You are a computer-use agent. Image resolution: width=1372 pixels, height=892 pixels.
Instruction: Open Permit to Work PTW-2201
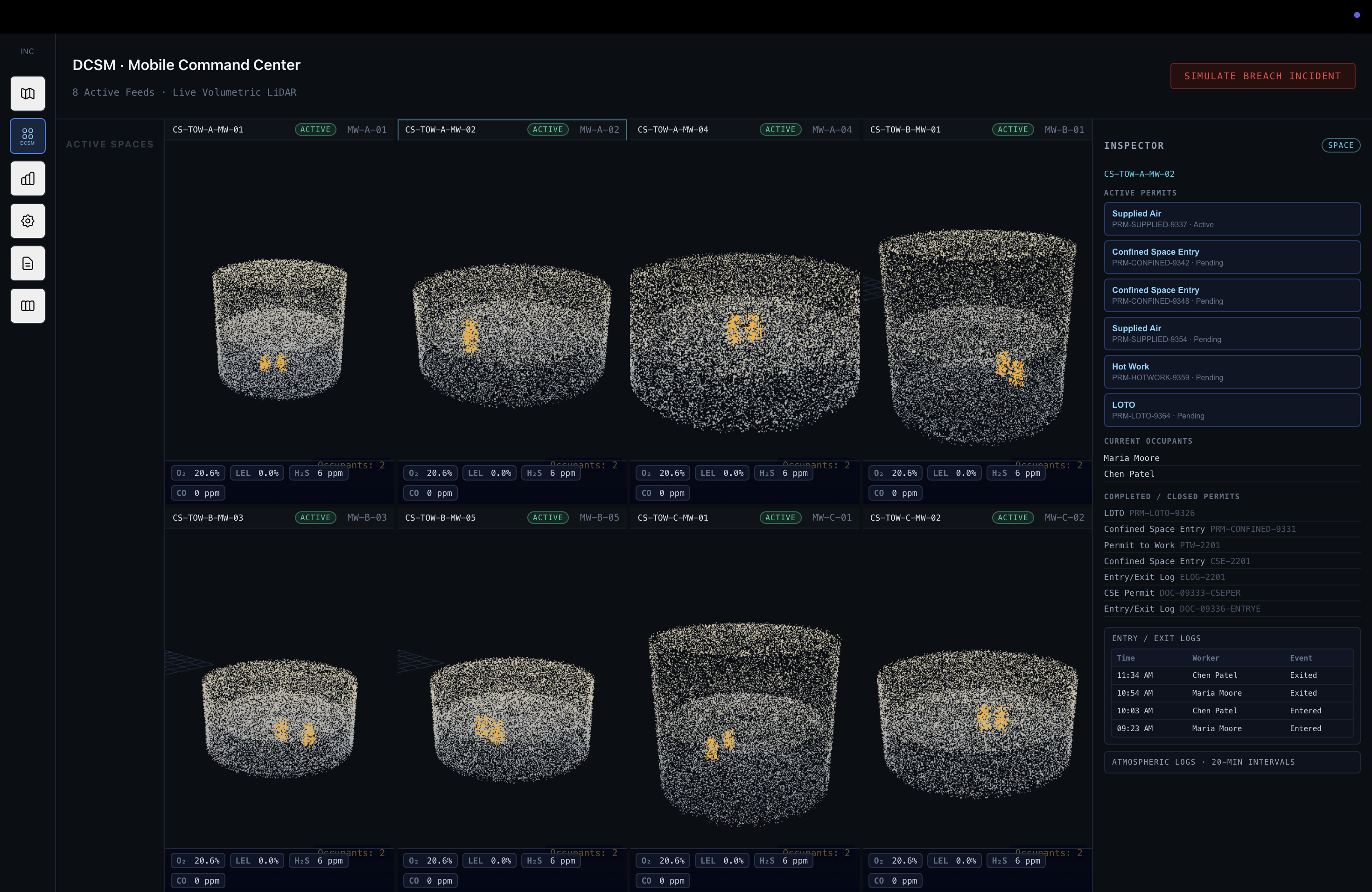coord(1232,545)
